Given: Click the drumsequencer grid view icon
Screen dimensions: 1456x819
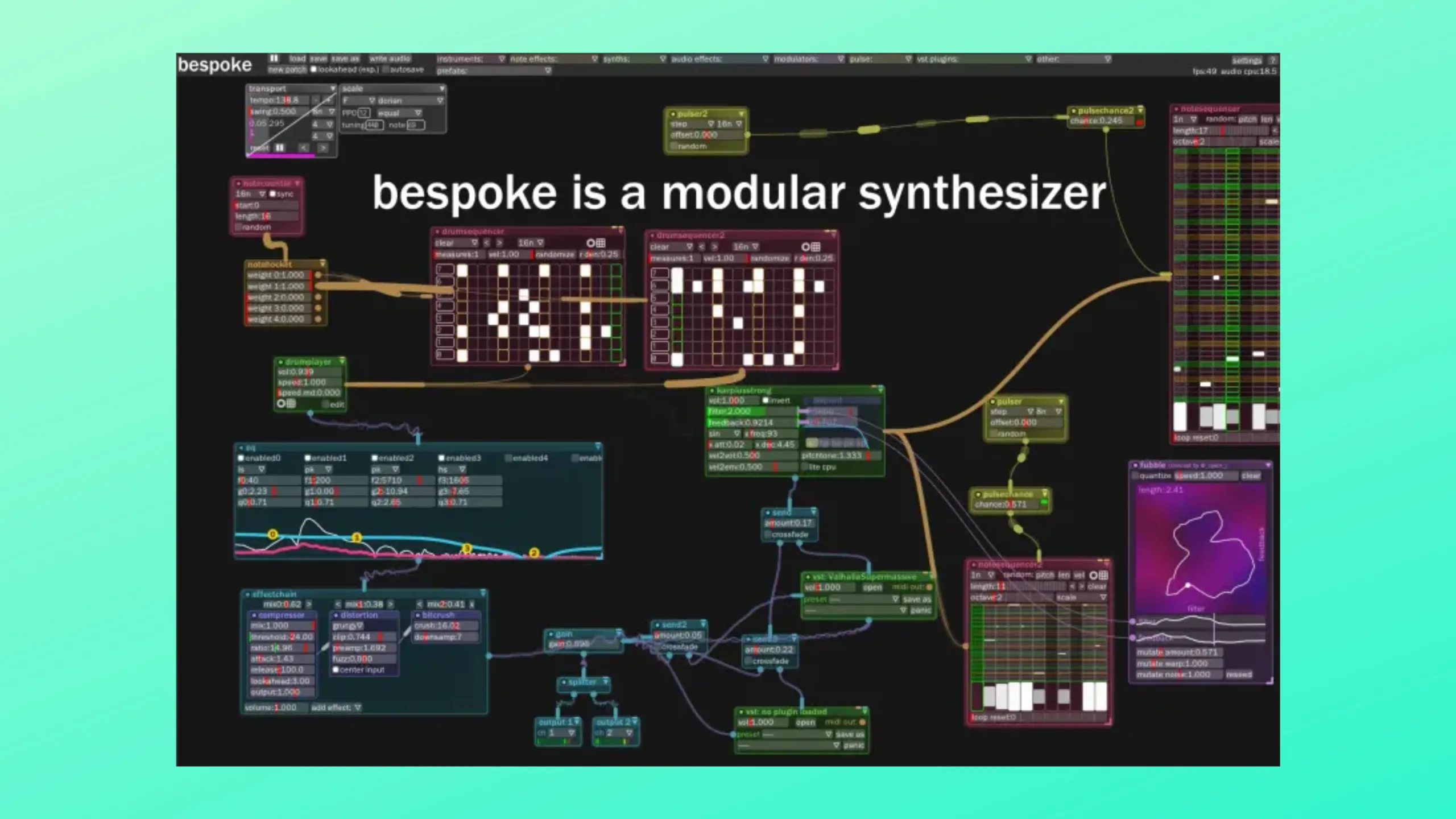Looking at the screenshot, I should tap(601, 243).
